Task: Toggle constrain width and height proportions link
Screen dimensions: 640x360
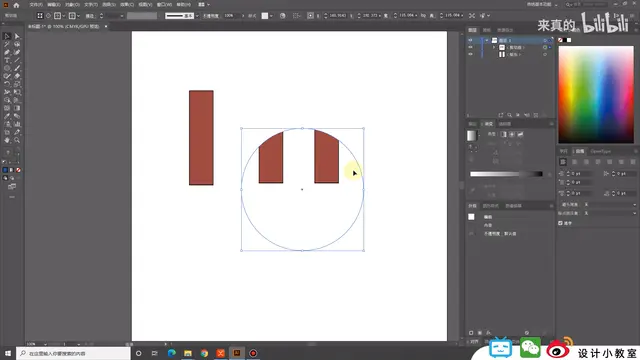Action: [423, 16]
